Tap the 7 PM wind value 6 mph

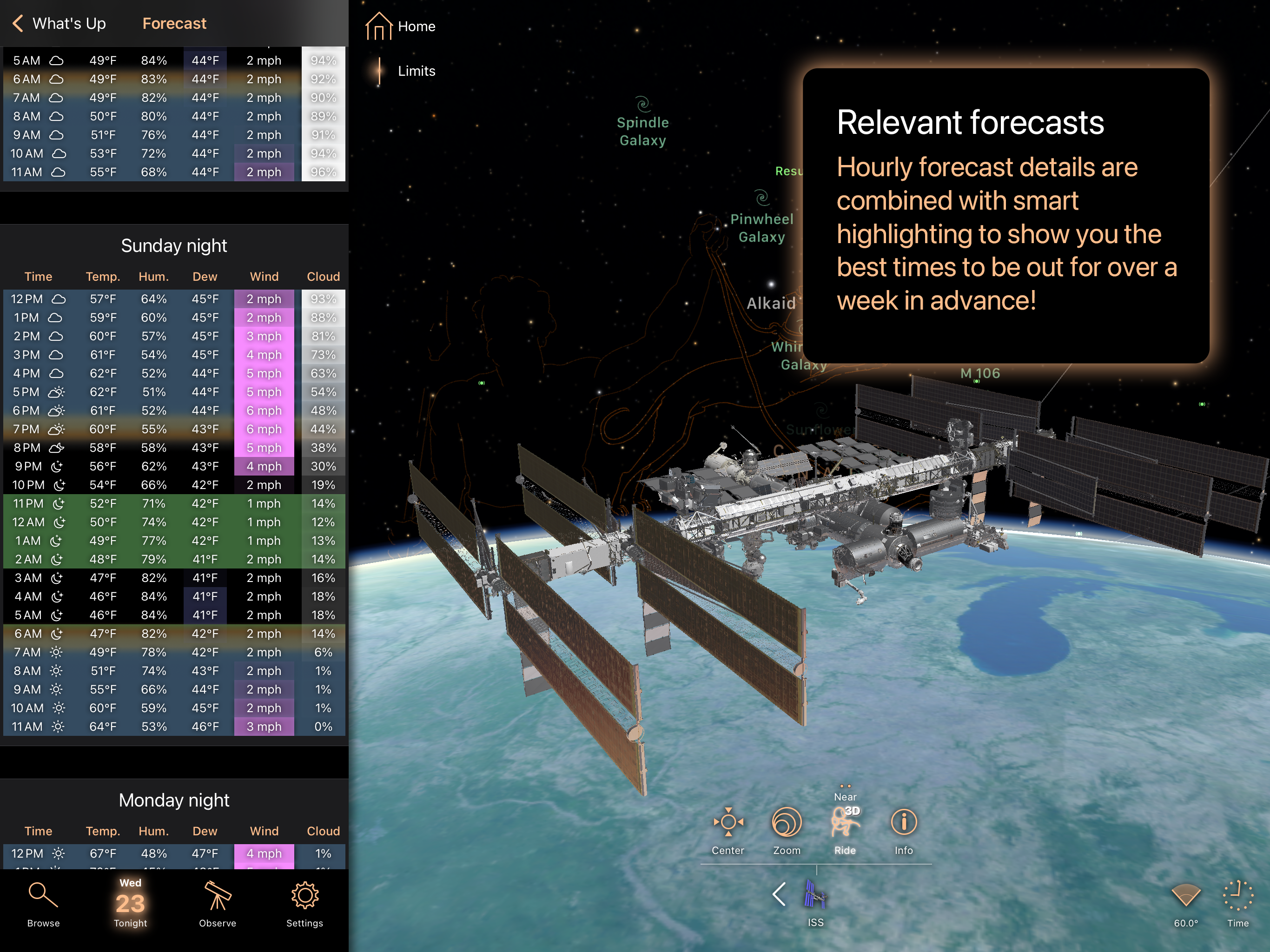pyautogui.click(x=264, y=429)
